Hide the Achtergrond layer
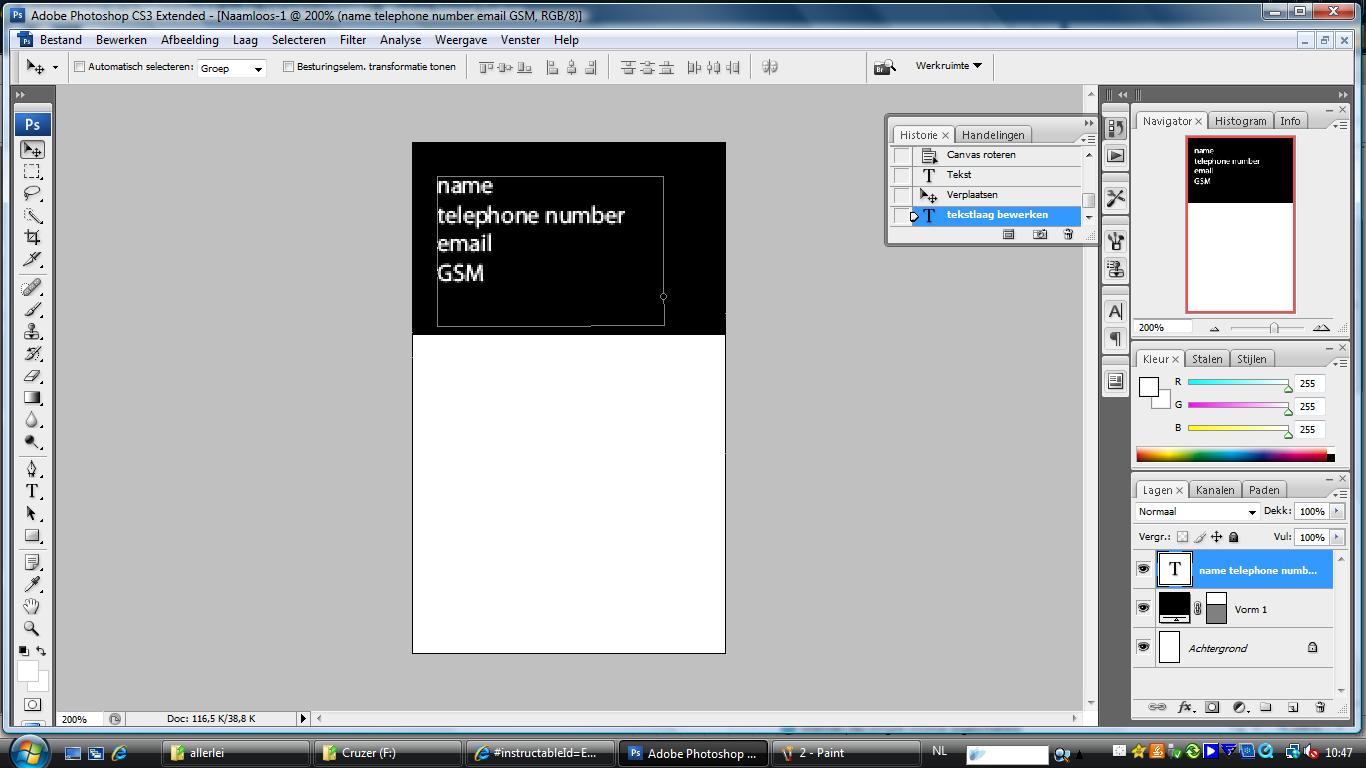The width and height of the screenshot is (1366, 768). click(1143, 647)
